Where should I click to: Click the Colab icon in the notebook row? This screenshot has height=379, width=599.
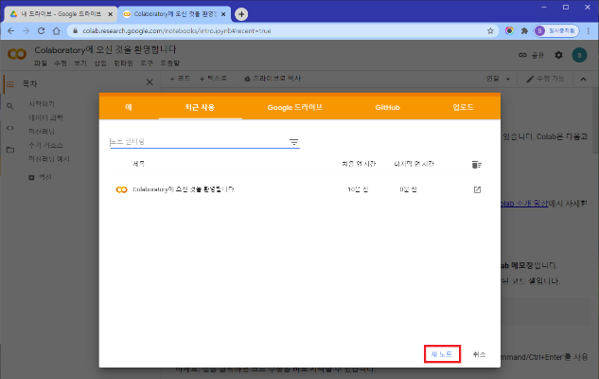(121, 190)
